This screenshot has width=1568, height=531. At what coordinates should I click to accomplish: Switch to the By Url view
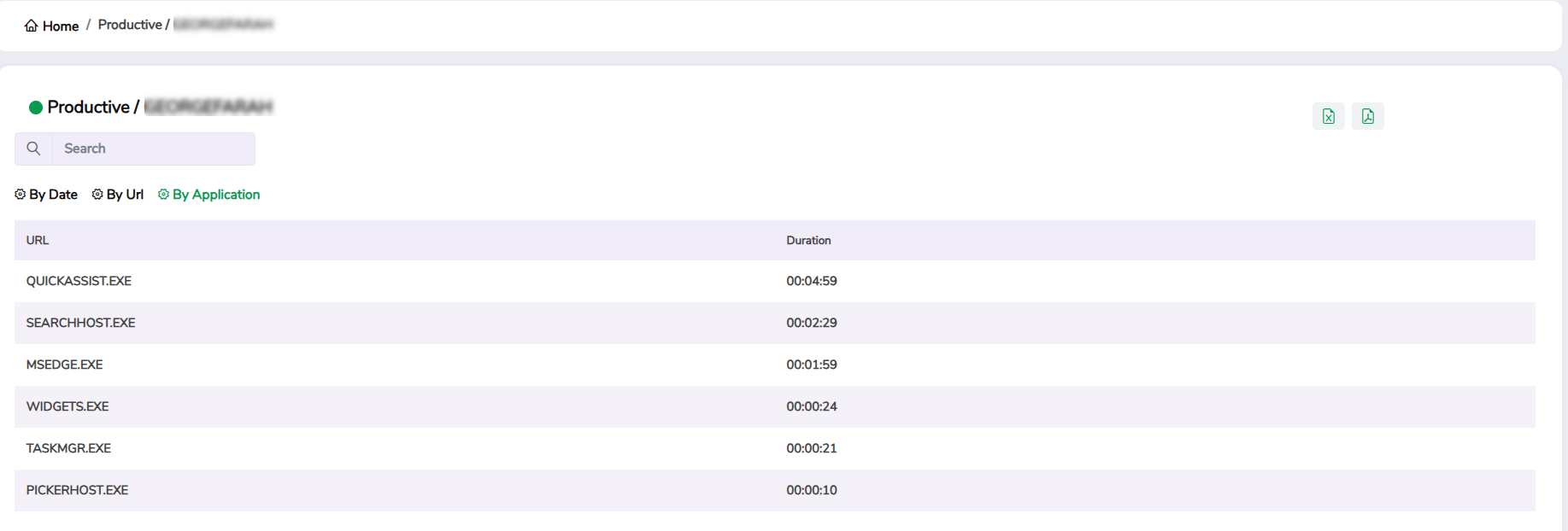[118, 195]
